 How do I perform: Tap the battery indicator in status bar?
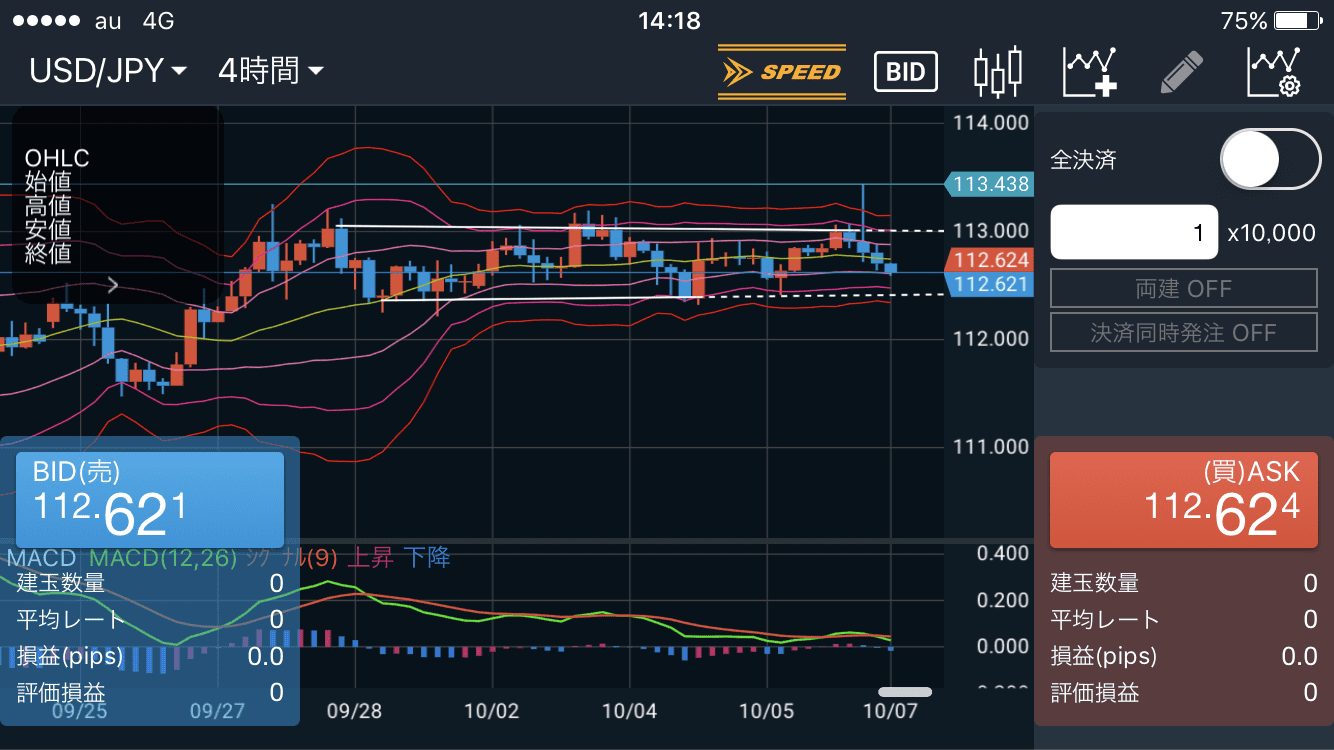coord(1298,20)
